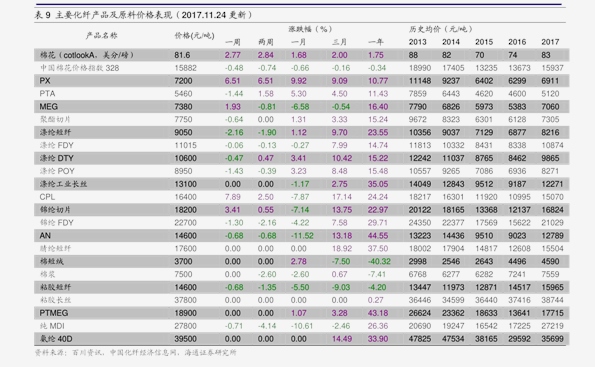This screenshot has height=367, width=595.
Task: Select the 一周 column header
Action: [x=233, y=42]
